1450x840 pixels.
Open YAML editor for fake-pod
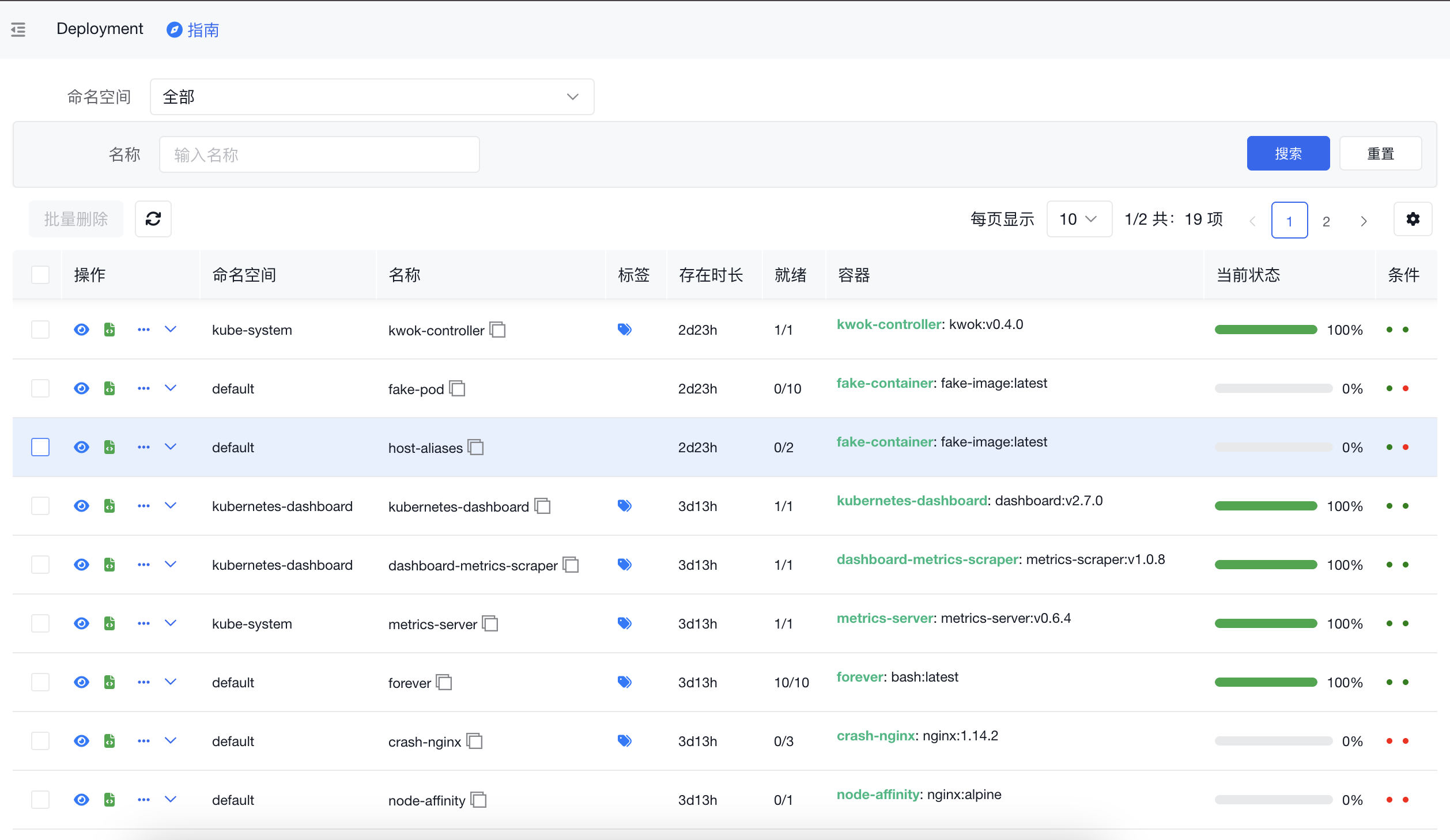pos(109,388)
